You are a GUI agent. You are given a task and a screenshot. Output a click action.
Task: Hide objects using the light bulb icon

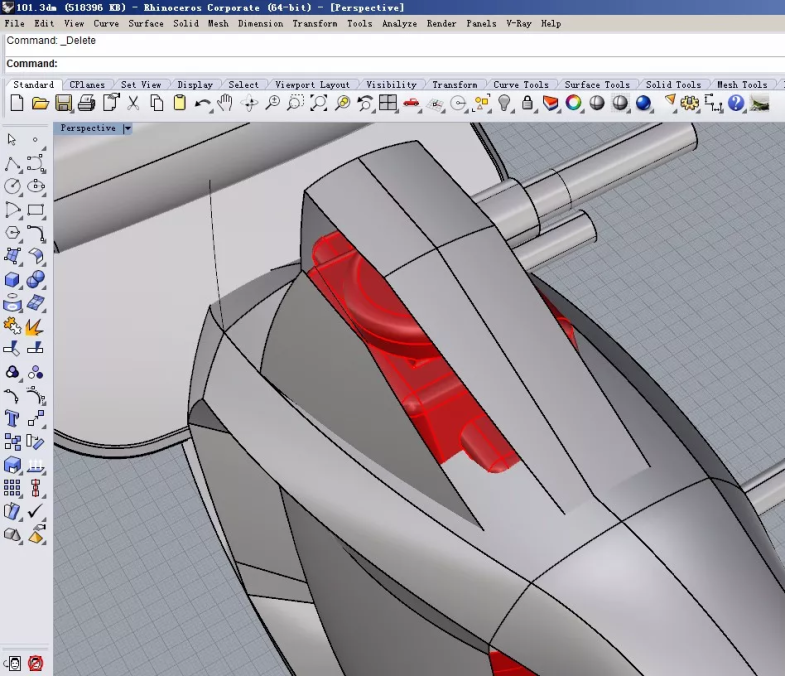point(505,103)
